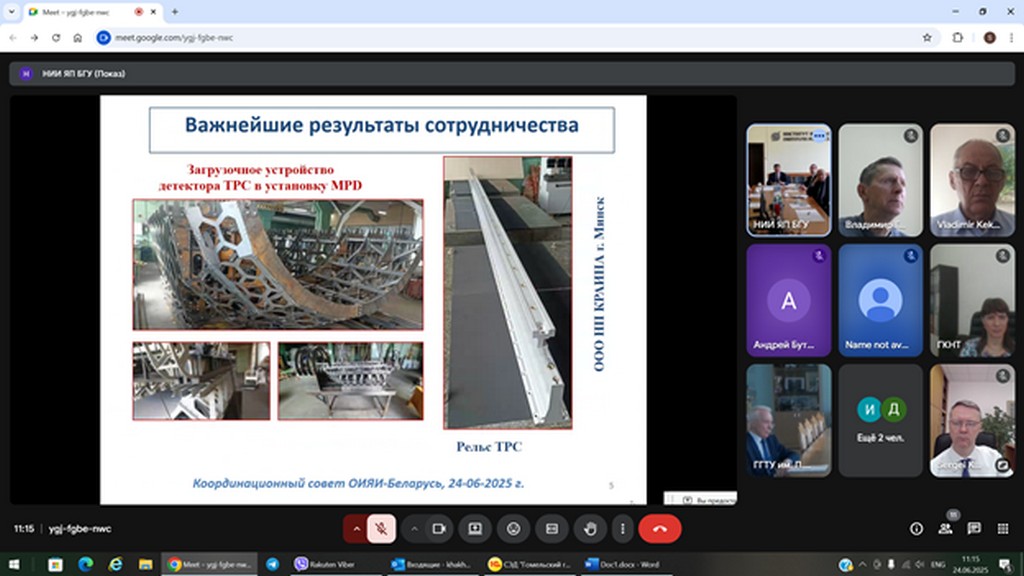The width and height of the screenshot is (1024, 576).
Task: Click the 'Ещё 2 чел.' participants tile
Action: 880,419
